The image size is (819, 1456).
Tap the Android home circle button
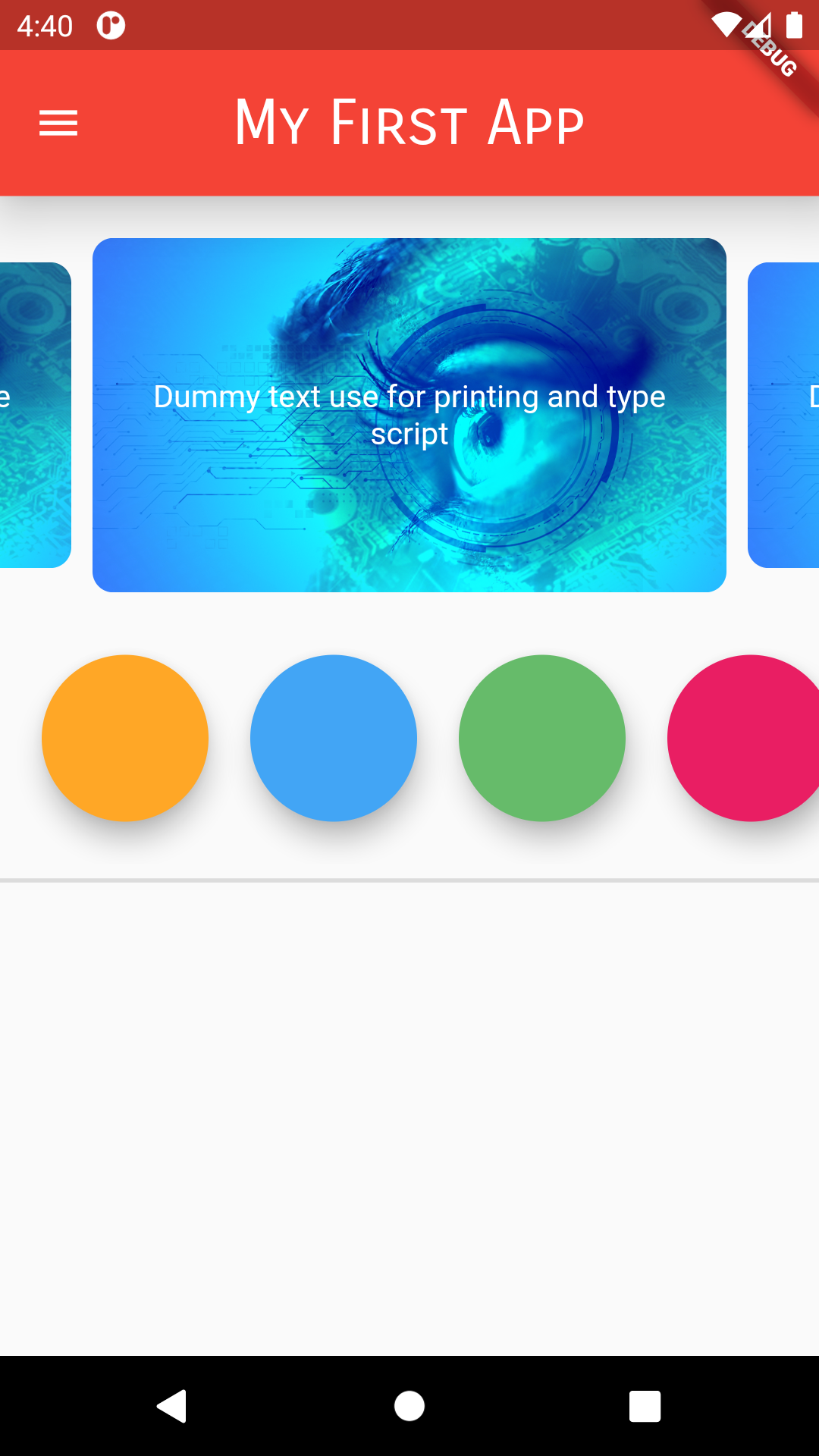point(409,1406)
